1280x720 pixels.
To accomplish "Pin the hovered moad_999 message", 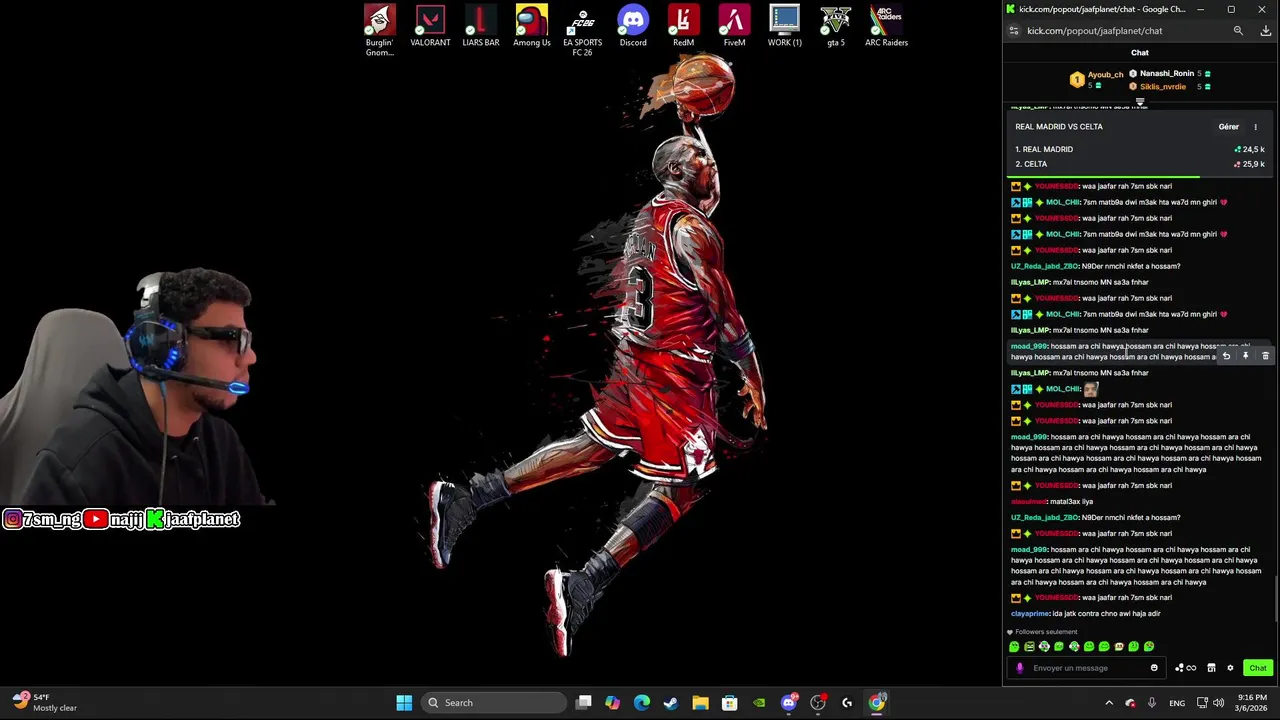I will (x=1245, y=356).
